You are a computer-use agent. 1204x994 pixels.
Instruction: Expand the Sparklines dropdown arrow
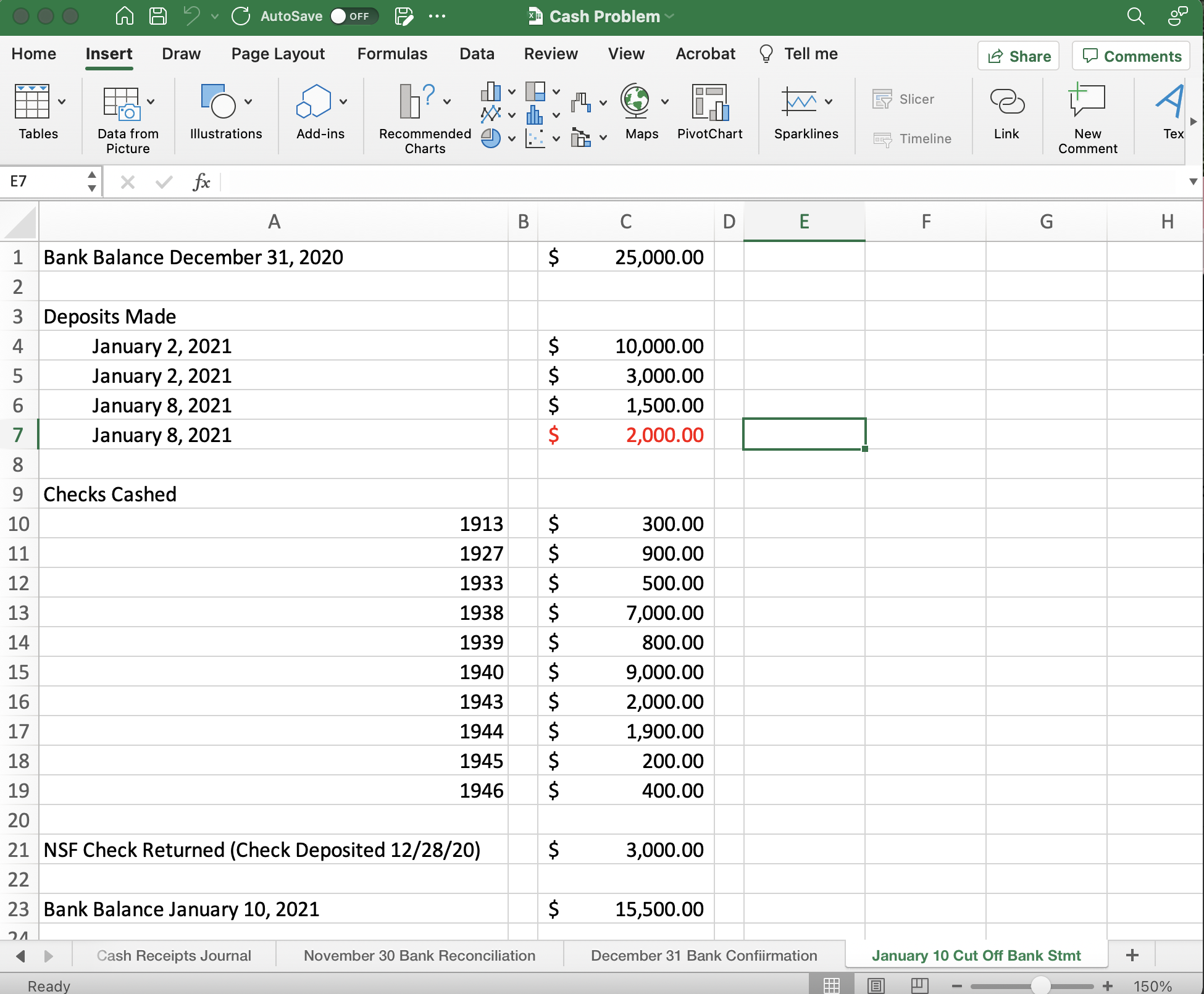(829, 102)
